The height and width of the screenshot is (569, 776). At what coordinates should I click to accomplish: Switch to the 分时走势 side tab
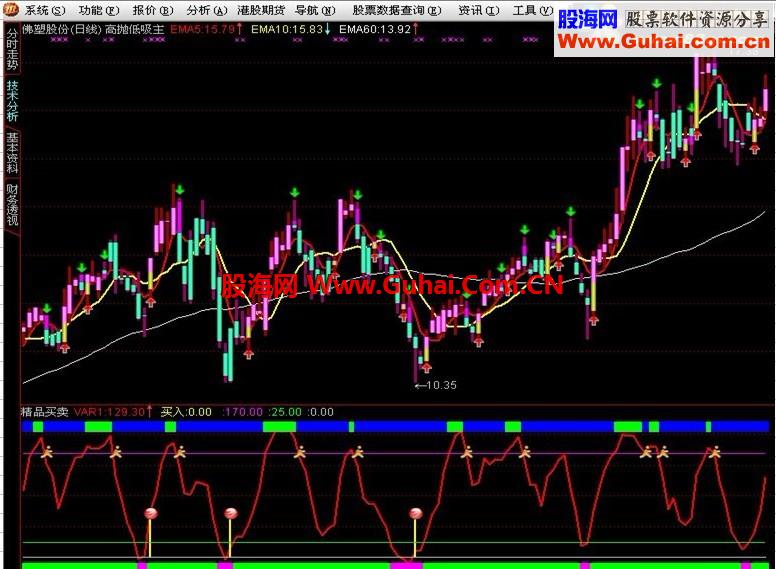pyautogui.click(x=12, y=49)
